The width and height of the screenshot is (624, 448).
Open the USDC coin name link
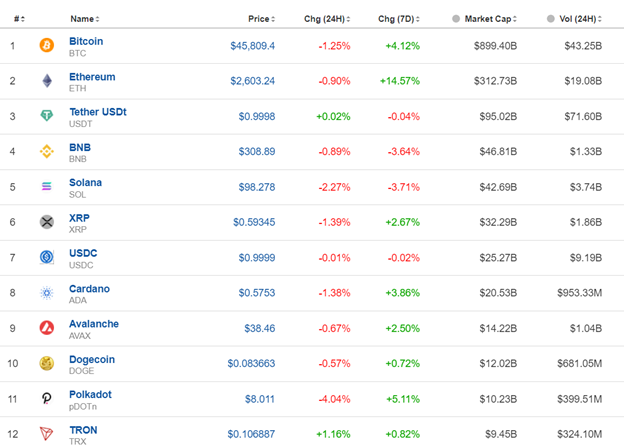click(x=83, y=253)
